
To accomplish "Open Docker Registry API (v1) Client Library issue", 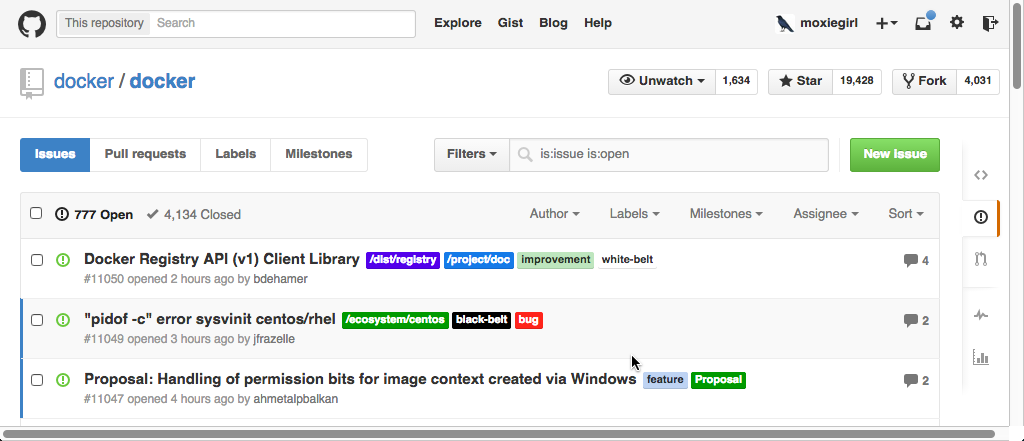I will pos(222,259).
